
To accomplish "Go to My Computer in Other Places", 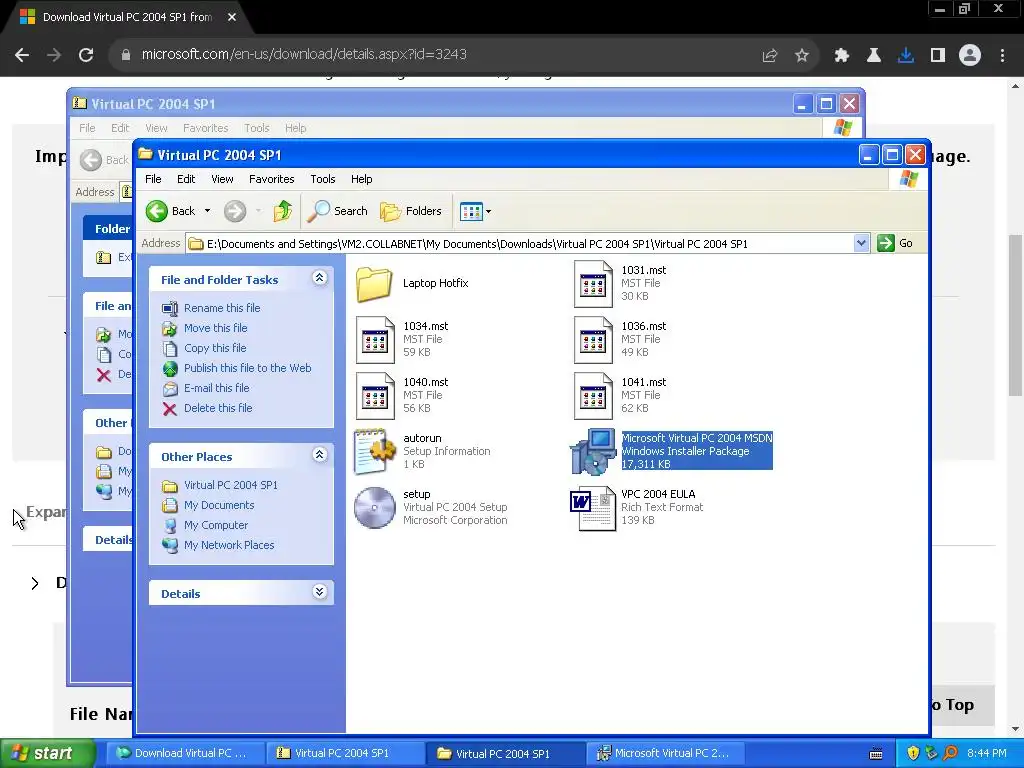I will (x=216, y=525).
